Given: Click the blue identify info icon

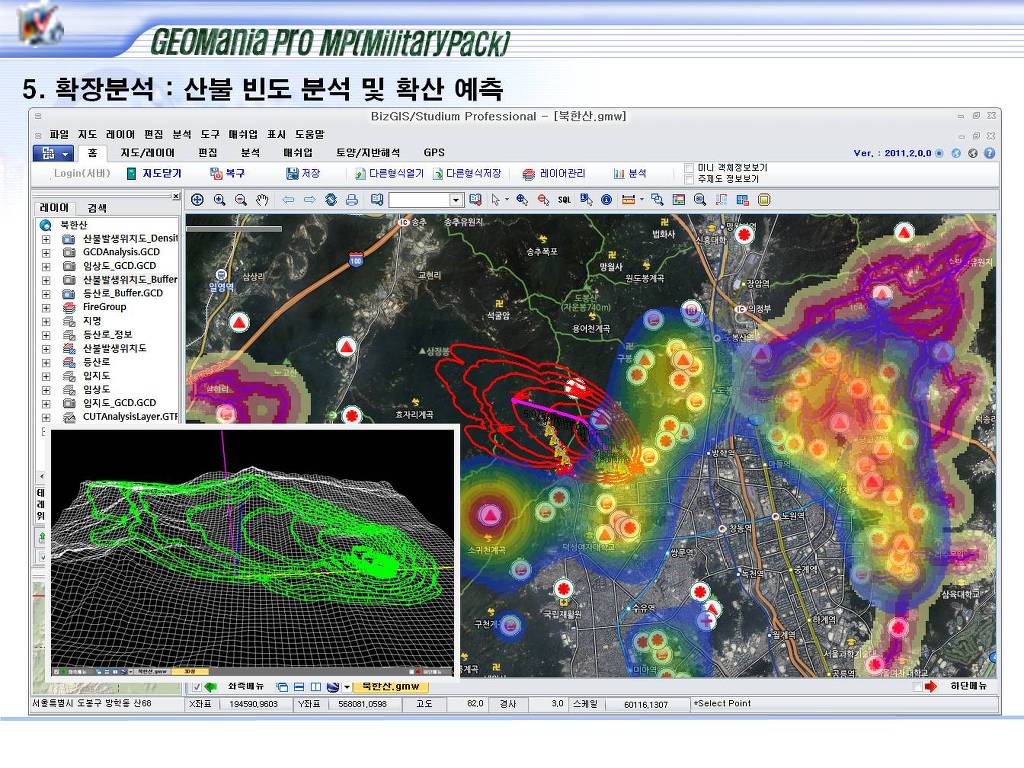Looking at the screenshot, I should [606, 200].
